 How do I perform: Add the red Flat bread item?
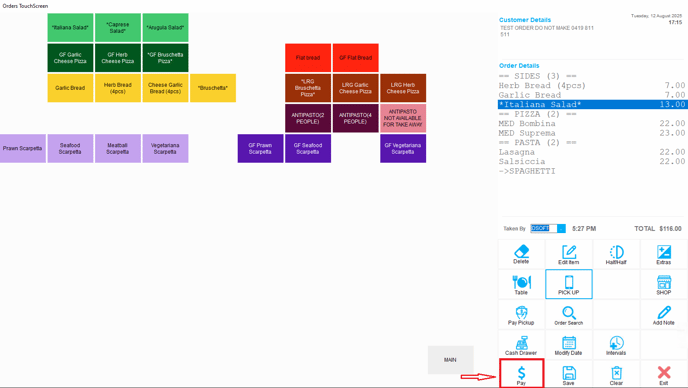[x=308, y=57]
